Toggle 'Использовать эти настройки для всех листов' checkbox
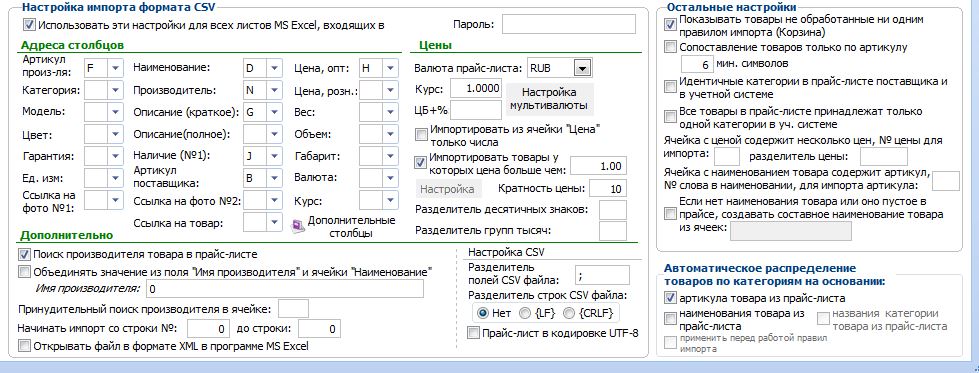 [29, 25]
